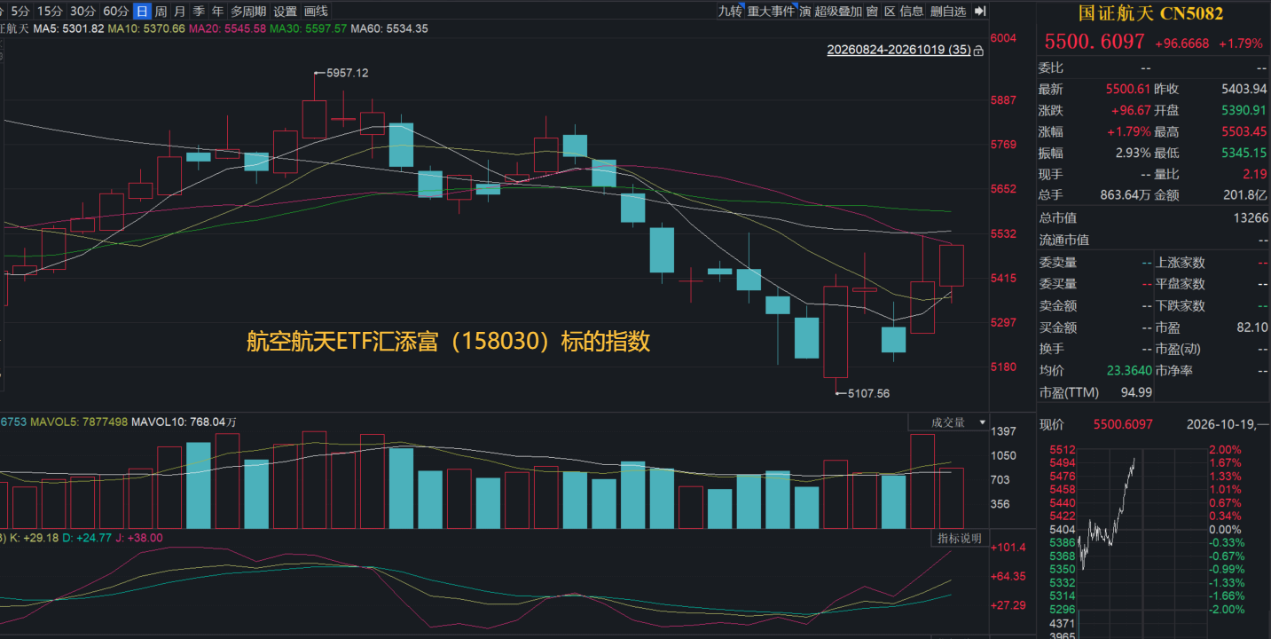Toggle the 信息 info panel
Screen dimensions: 1271x639
tap(911, 11)
